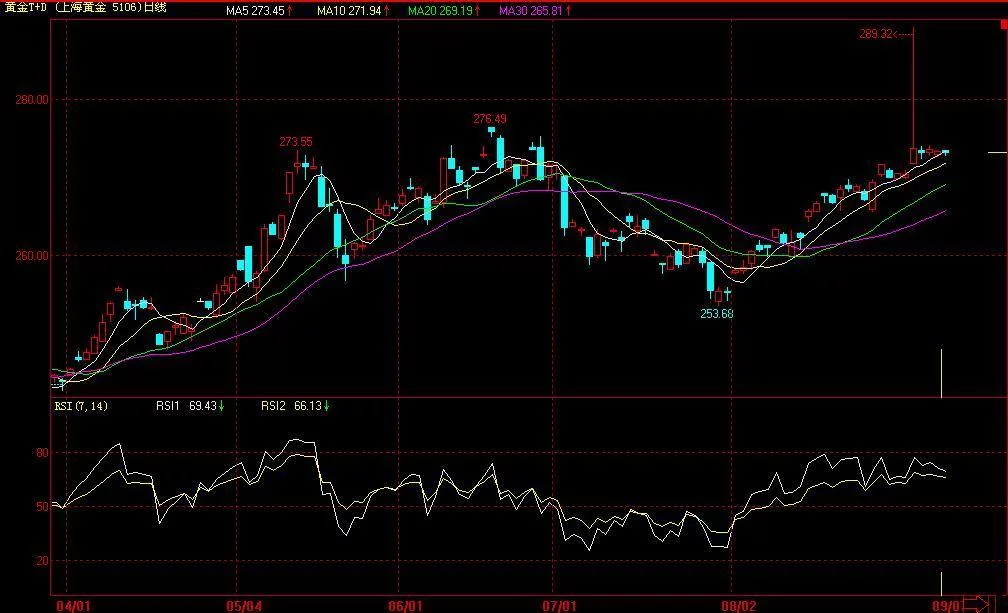
Task: Click the small red square at top-right corner
Action: coord(1004,24)
